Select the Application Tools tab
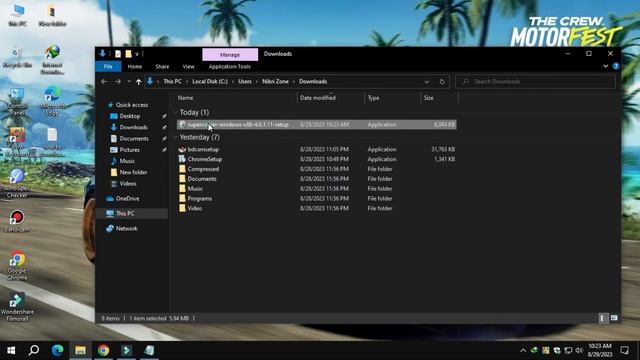Image resolution: width=640 pixels, height=360 pixels. (229, 67)
